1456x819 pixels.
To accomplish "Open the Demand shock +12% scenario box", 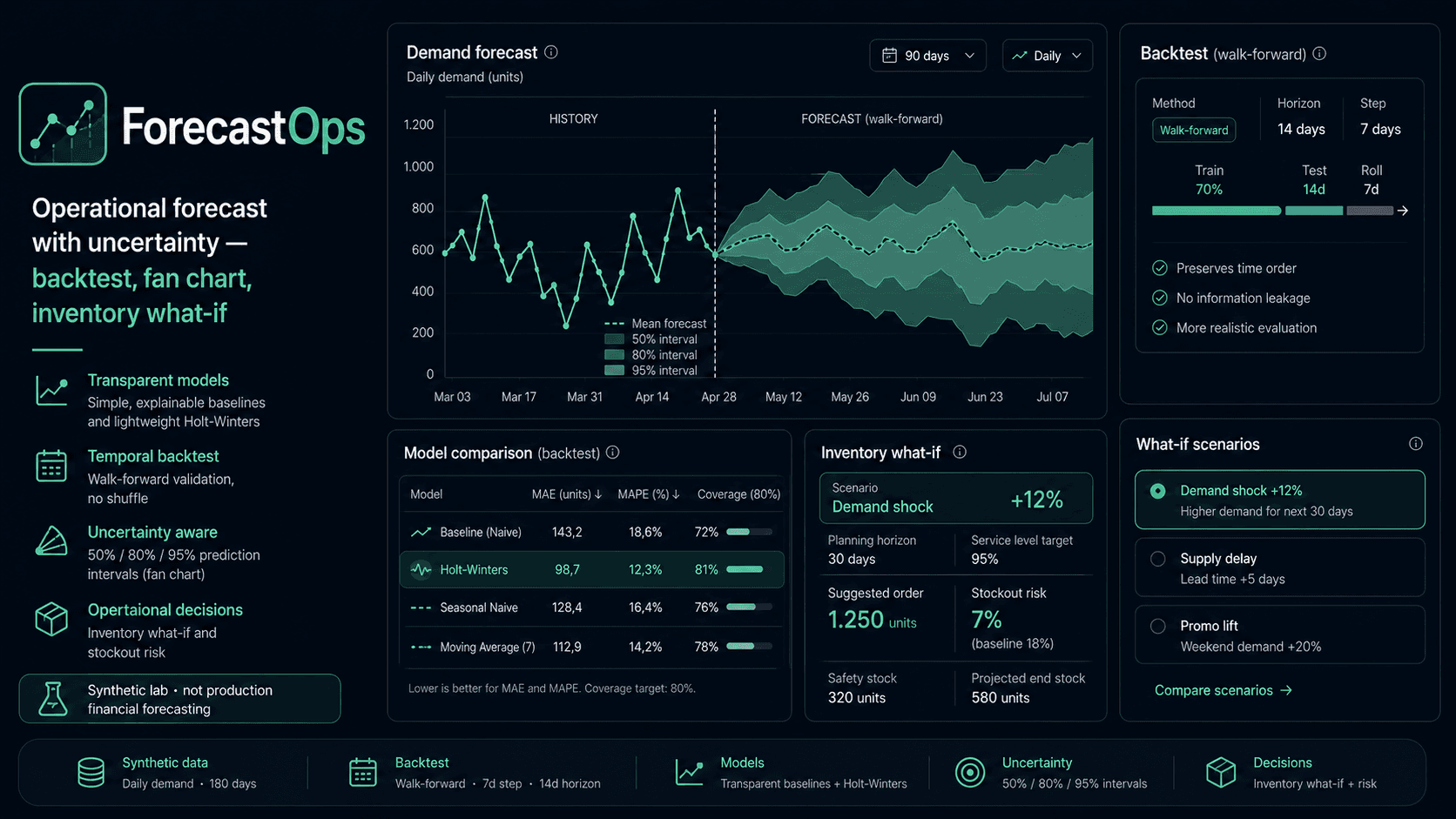I will click(x=956, y=498).
